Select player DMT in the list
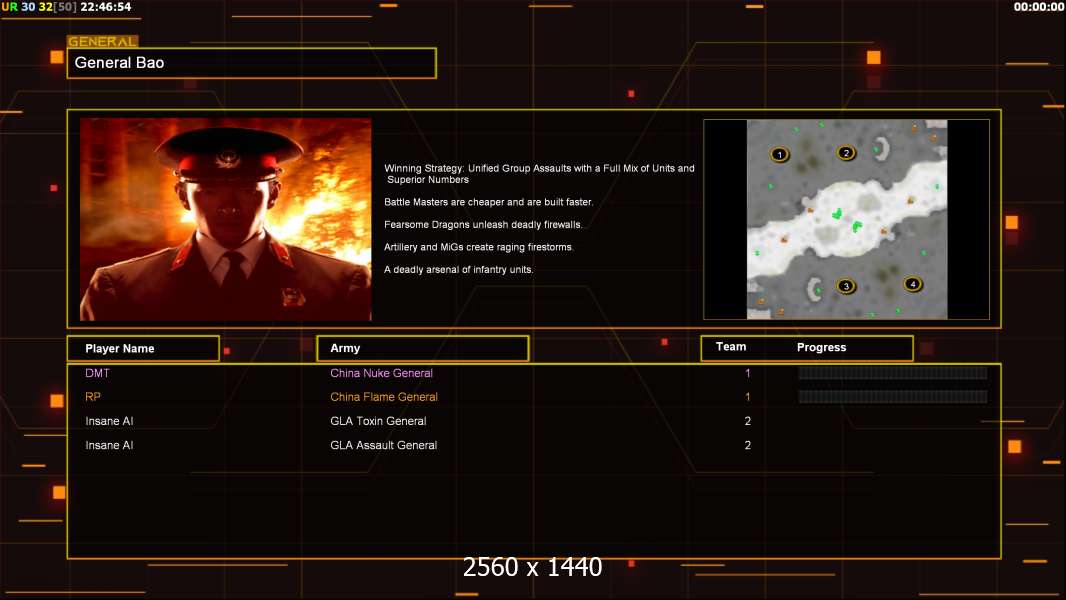The width and height of the screenshot is (1066, 600). click(97, 373)
